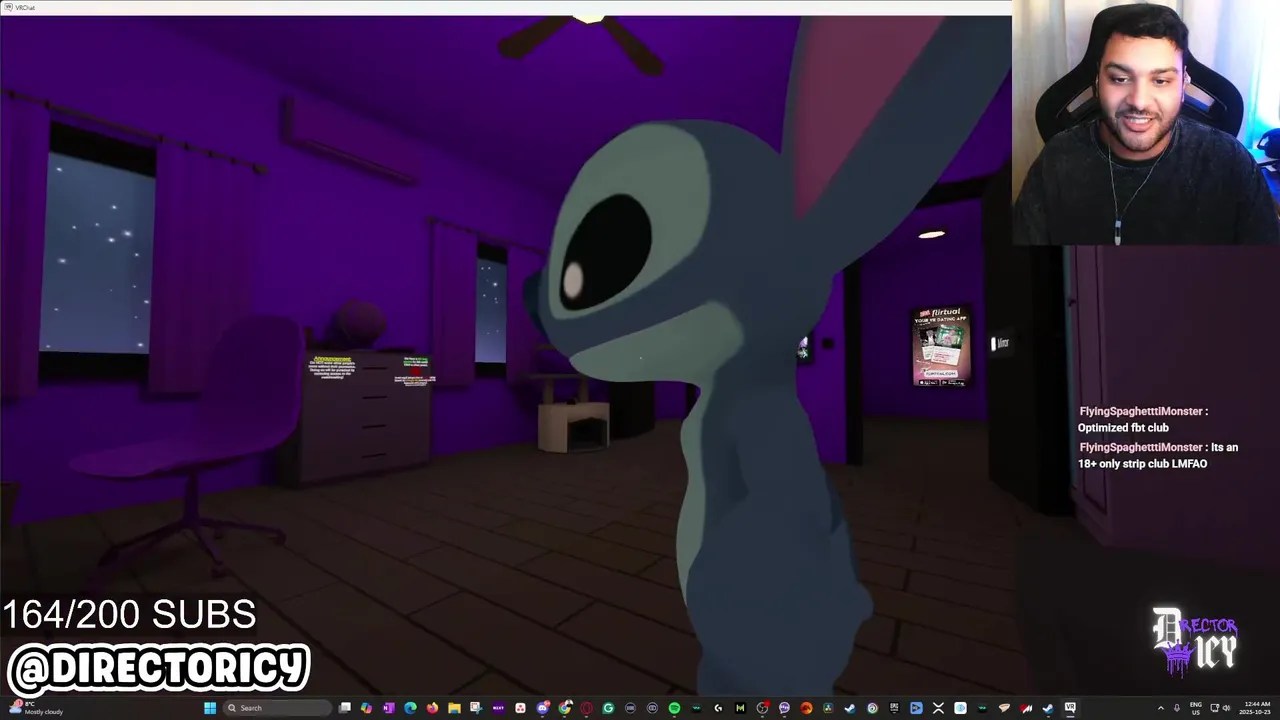
Task: Open Discord from the taskbar
Action: [x=542, y=708]
